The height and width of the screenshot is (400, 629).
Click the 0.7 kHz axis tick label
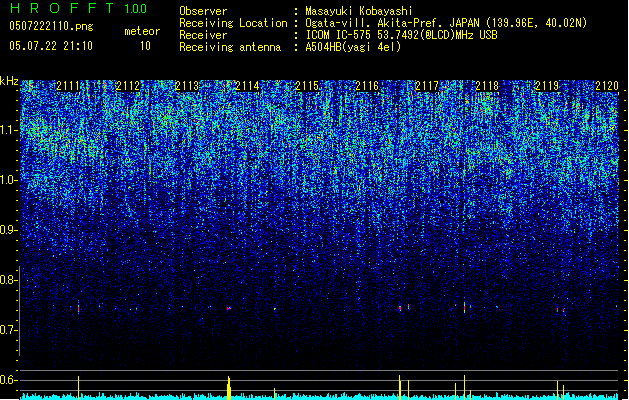click(x=8, y=330)
